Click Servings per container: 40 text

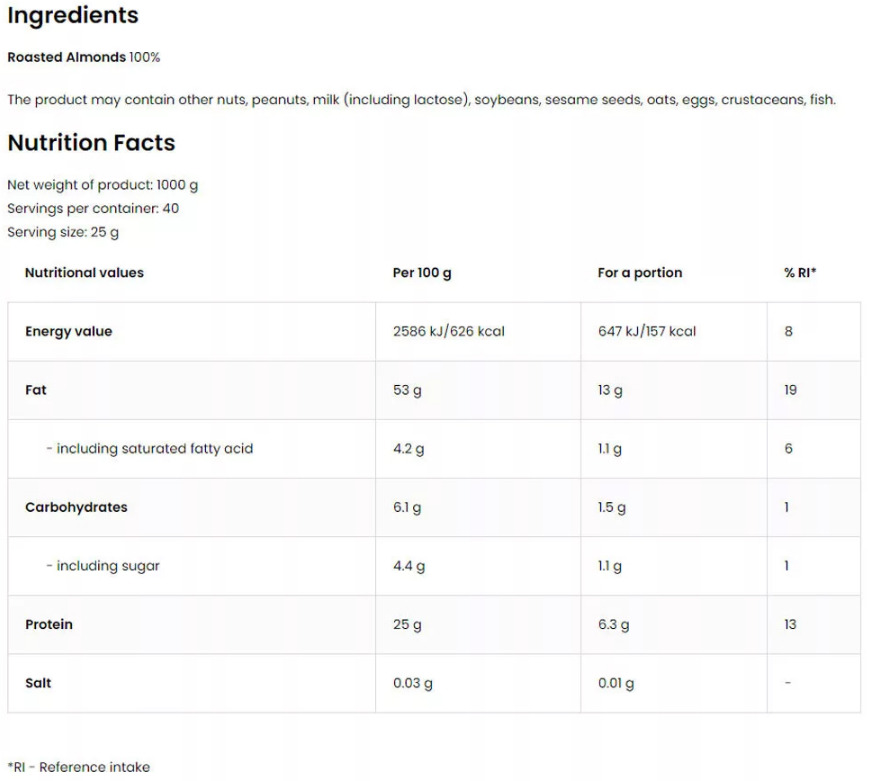coord(93,209)
